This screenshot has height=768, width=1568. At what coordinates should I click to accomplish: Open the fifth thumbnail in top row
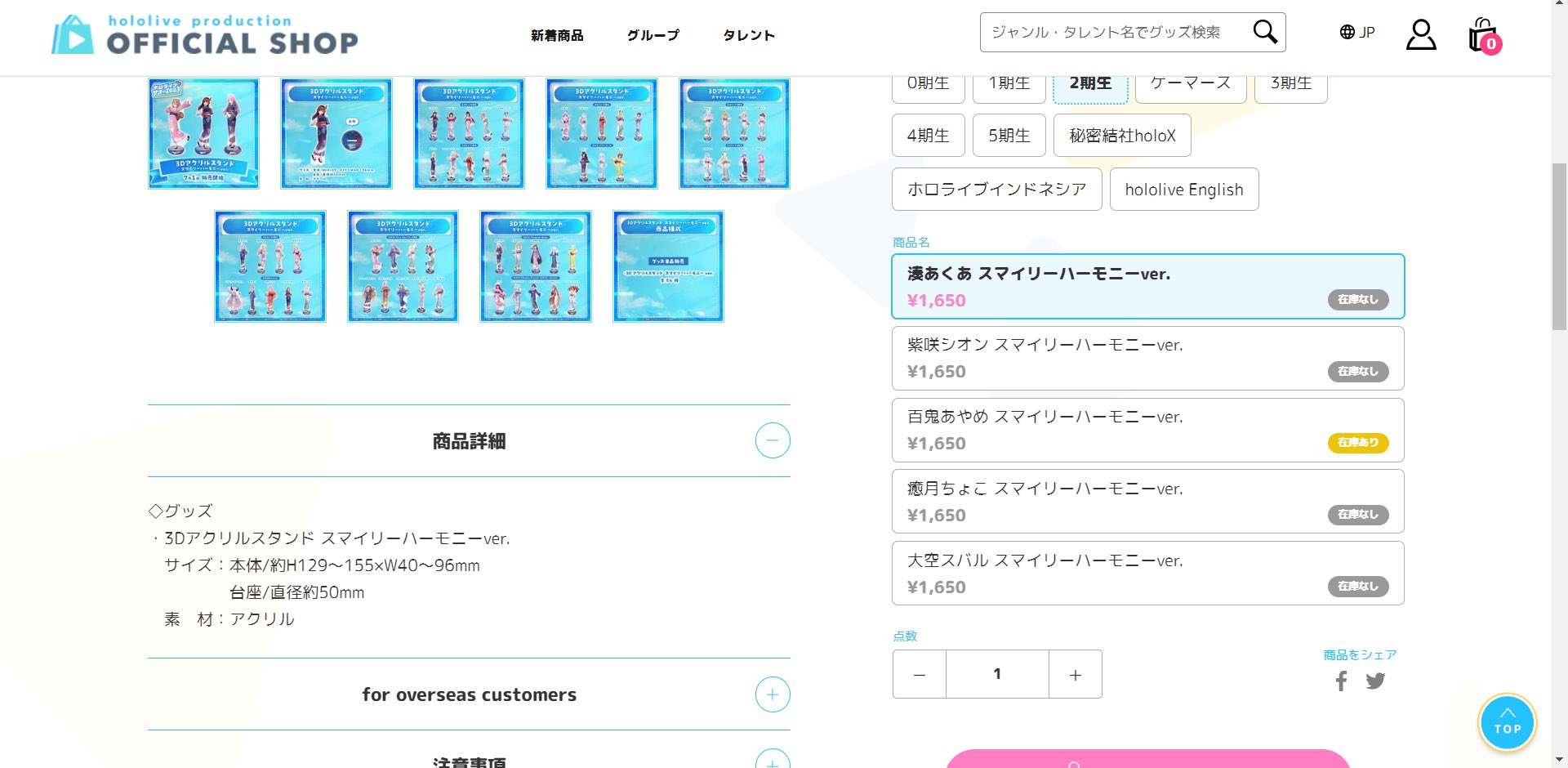pyautogui.click(x=734, y=133)
